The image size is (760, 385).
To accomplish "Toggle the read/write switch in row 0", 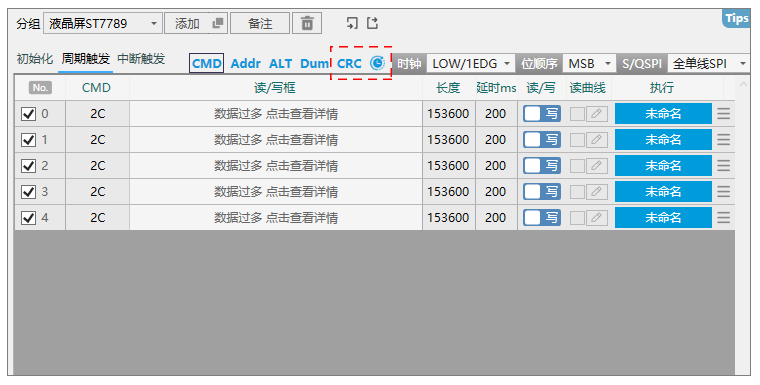I will [542, 113].
